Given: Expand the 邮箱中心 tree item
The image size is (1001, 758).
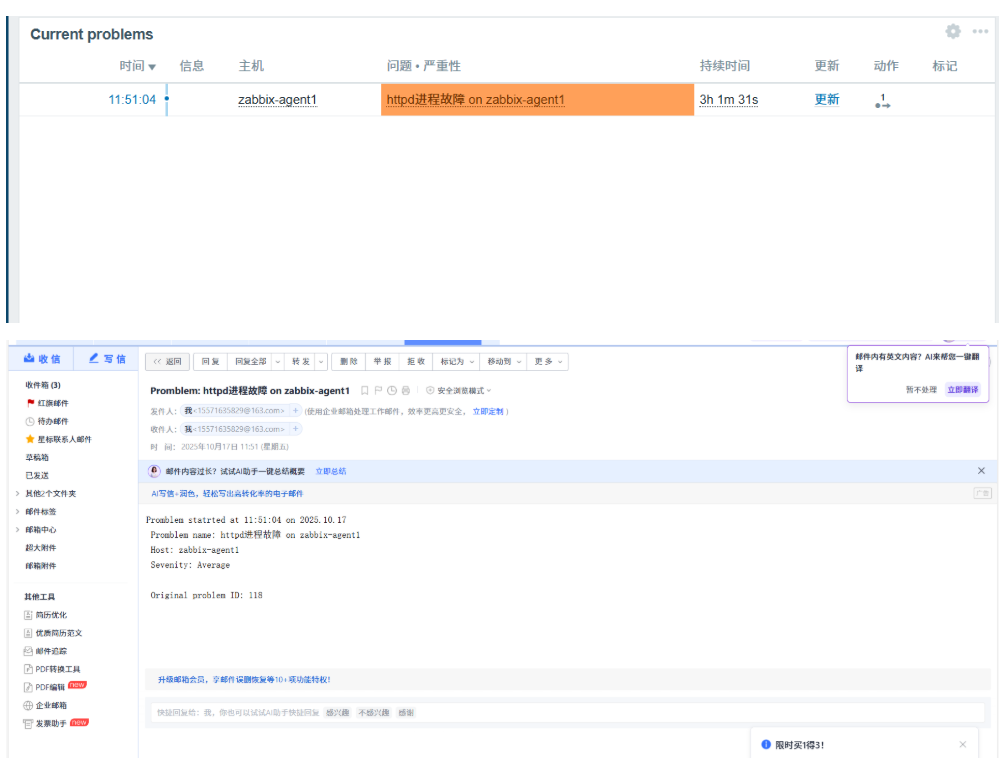Looking at the screenshot, I should coord(17,529).
